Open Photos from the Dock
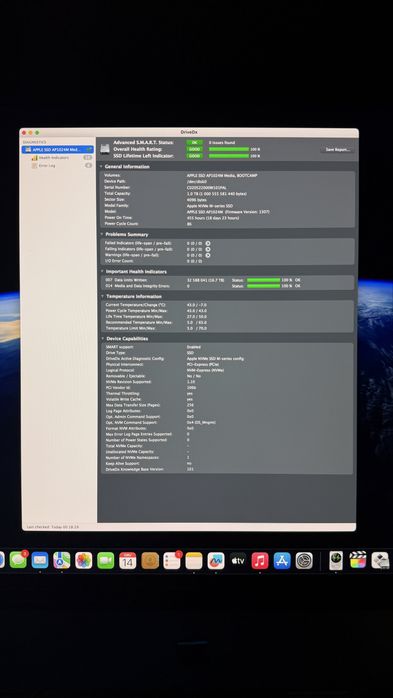This screenshot has width=393, height=698. click(84, 560)
